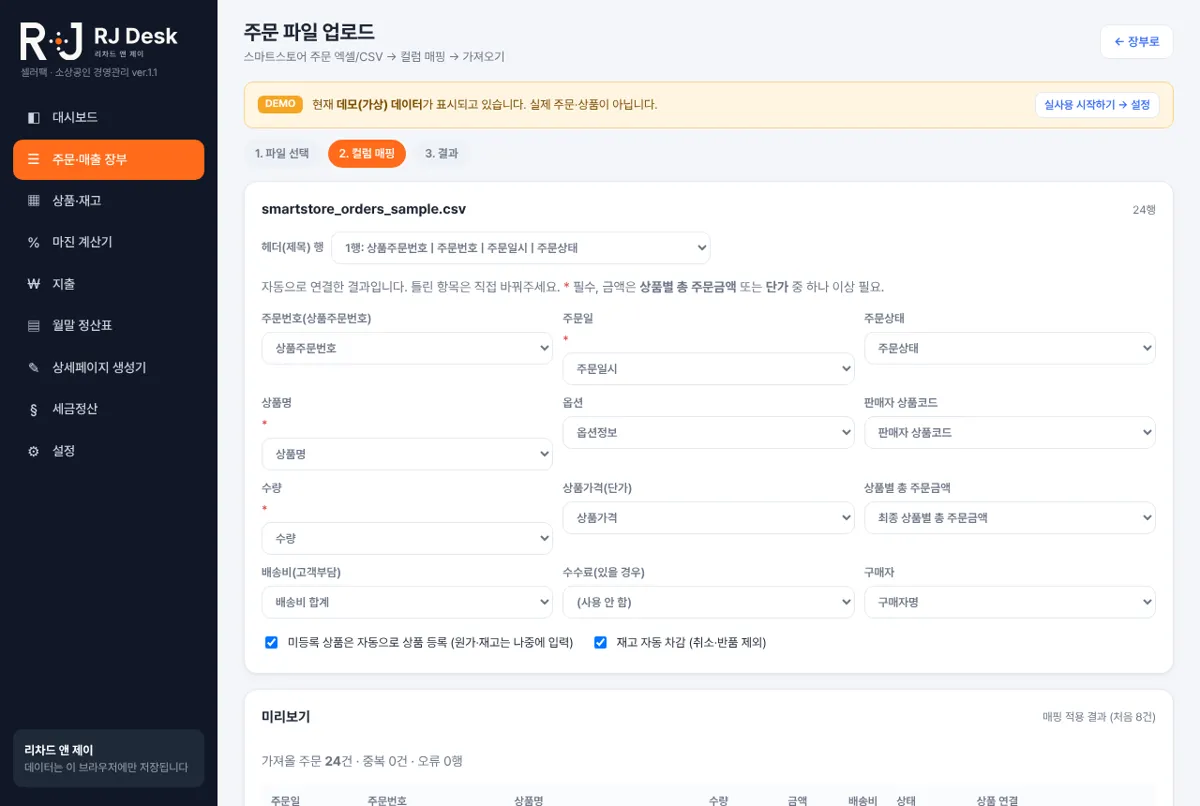This screenshot has width=1200, height=806.
Task: Click the 설정 gear icon
Action: (34, 451)
